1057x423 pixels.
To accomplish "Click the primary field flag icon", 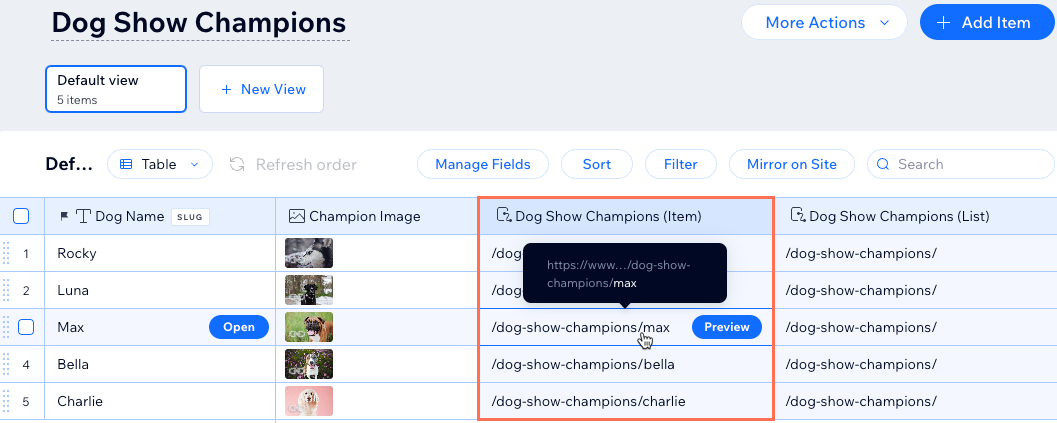I will pyautogui.click(x=64, y=217).
